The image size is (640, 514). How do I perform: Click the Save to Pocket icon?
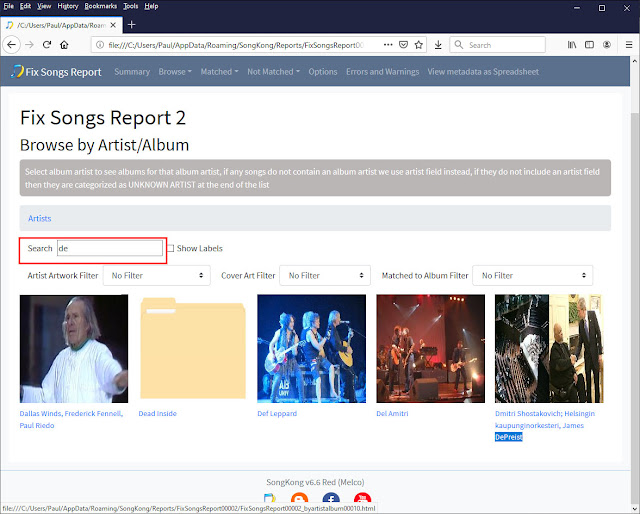point(403,45)
